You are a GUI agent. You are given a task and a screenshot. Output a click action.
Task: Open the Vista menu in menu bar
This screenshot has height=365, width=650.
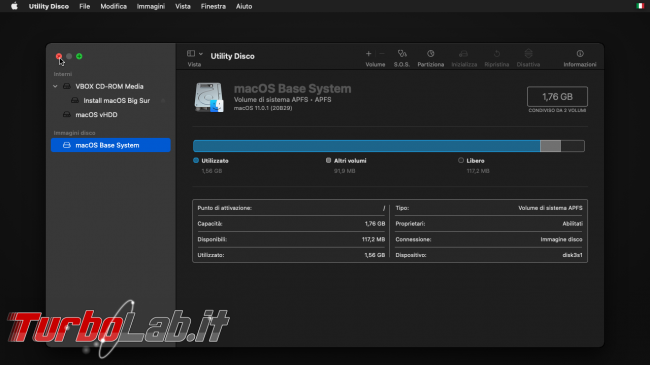tap(183, 6)
